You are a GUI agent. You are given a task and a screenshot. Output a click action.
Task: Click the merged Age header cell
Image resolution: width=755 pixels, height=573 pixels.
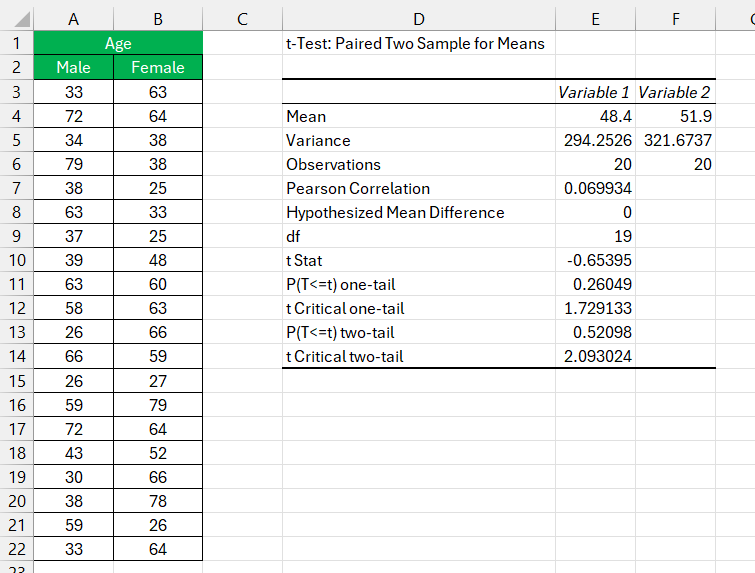[x=118, y=43]
